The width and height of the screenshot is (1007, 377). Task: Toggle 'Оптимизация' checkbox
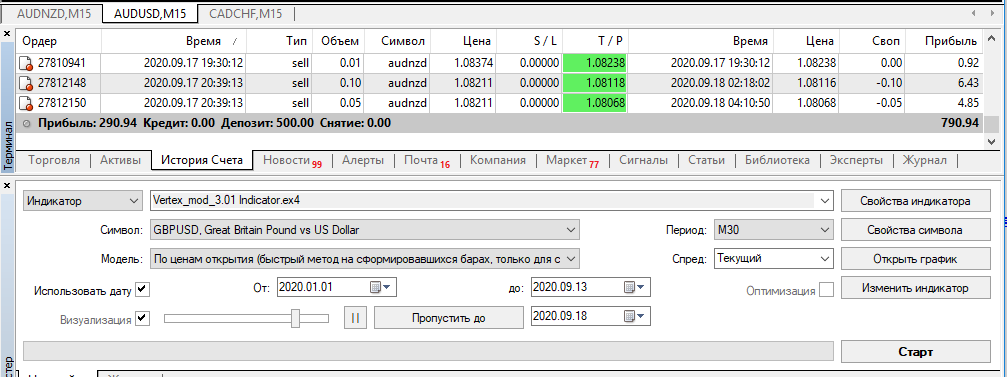(827, 290)
